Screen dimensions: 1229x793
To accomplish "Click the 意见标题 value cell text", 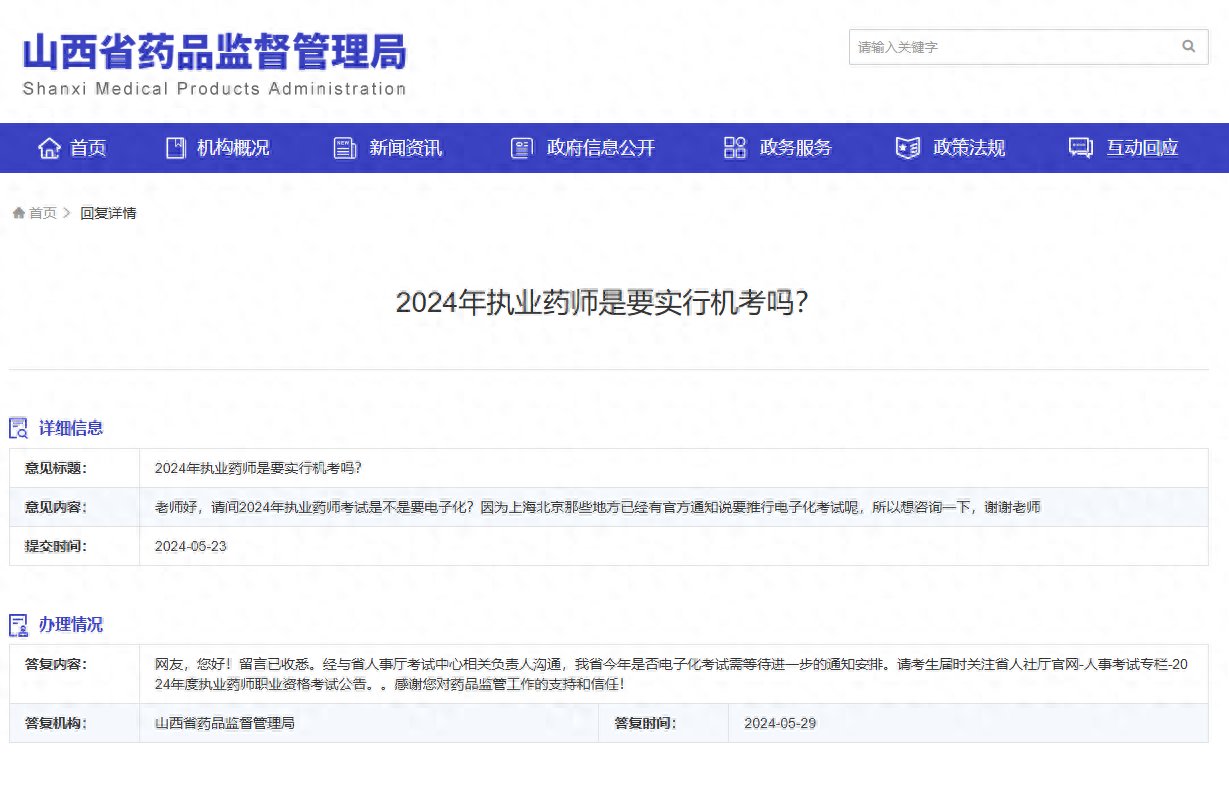I will (x=258, y=468).
